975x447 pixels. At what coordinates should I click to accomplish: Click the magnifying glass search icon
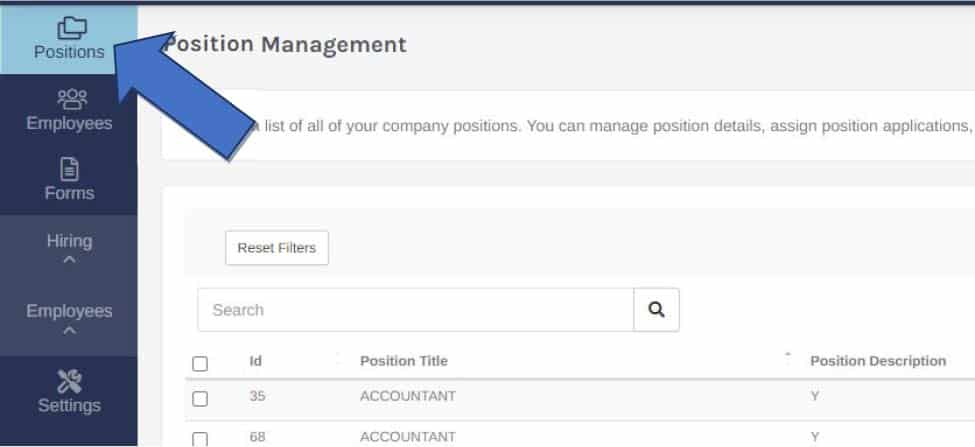657,310
